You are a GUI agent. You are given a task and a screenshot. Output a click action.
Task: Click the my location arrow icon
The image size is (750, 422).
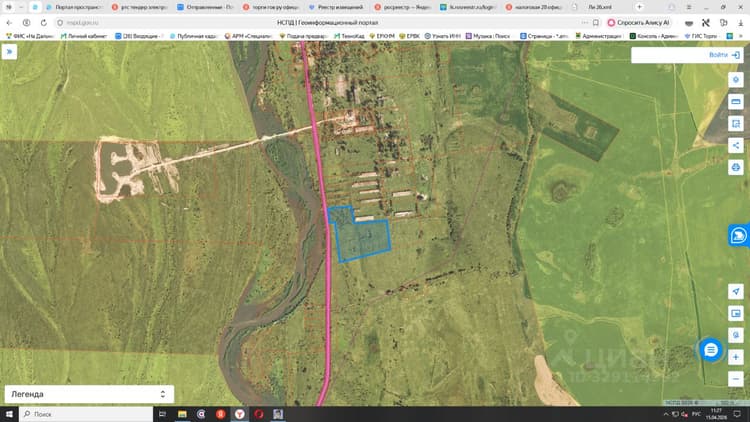[x=736, y=291]
